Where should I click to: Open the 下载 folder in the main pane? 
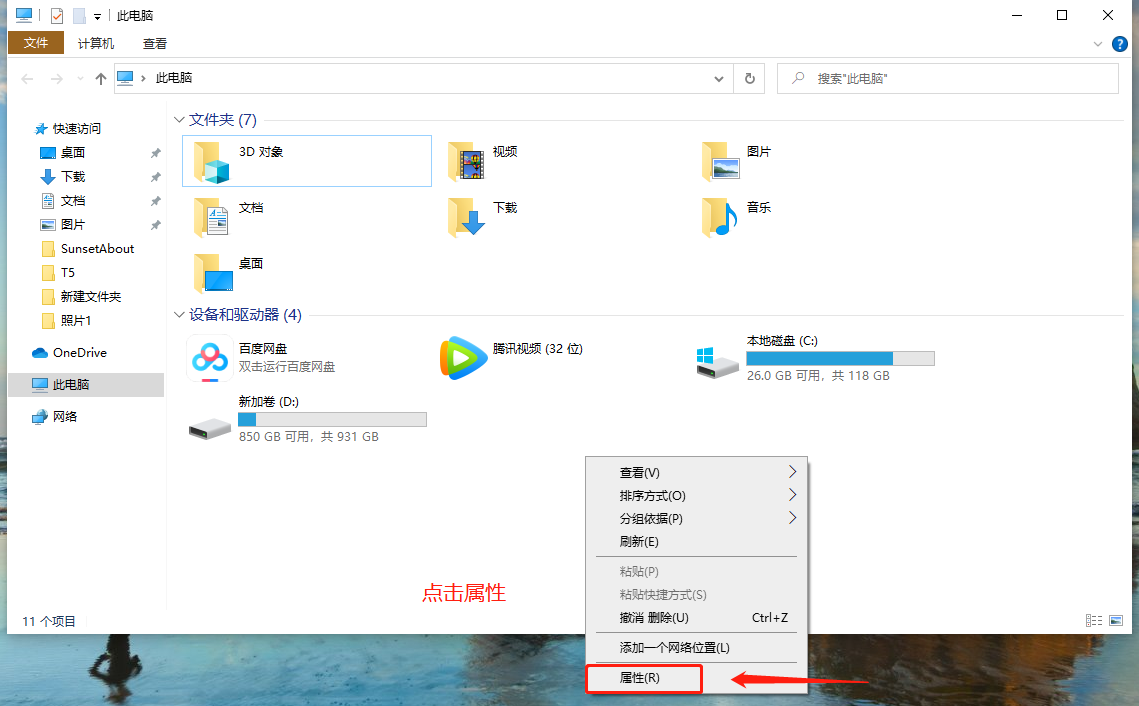pyautogui.click(x=466, y=217)
